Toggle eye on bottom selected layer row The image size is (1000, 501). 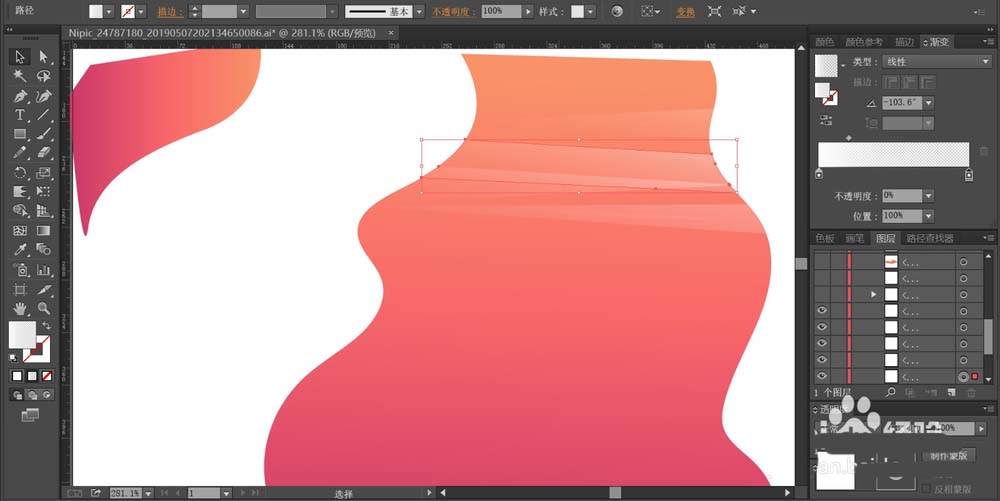[822, 376]
